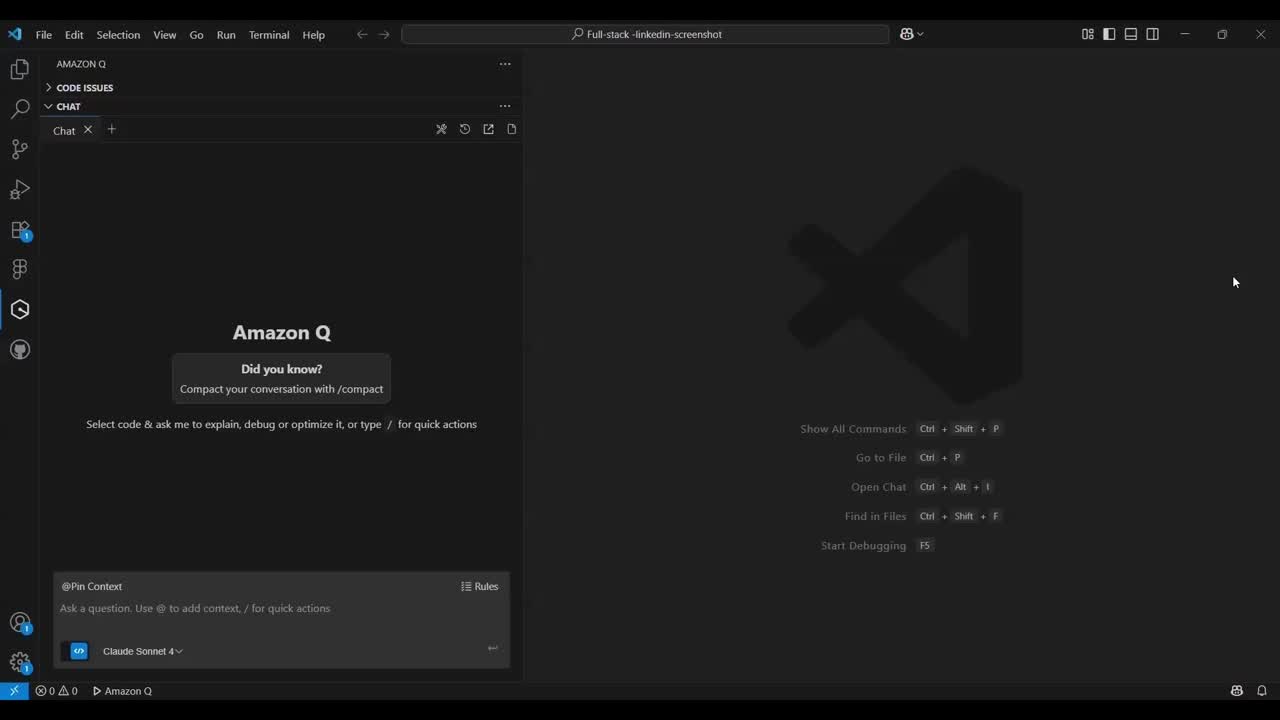The image size is (1280, 720).
Task: Add a new chat tab
Action: click(x=111, y=129)
